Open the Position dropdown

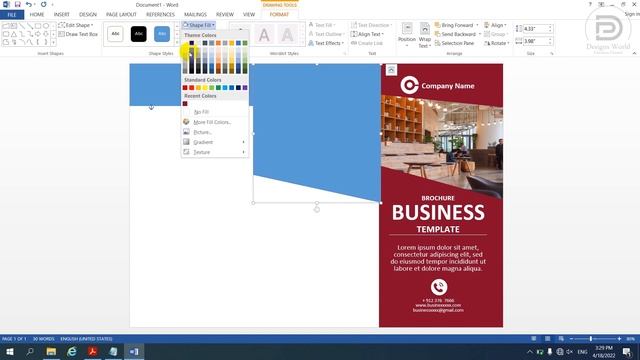(407, 35)
